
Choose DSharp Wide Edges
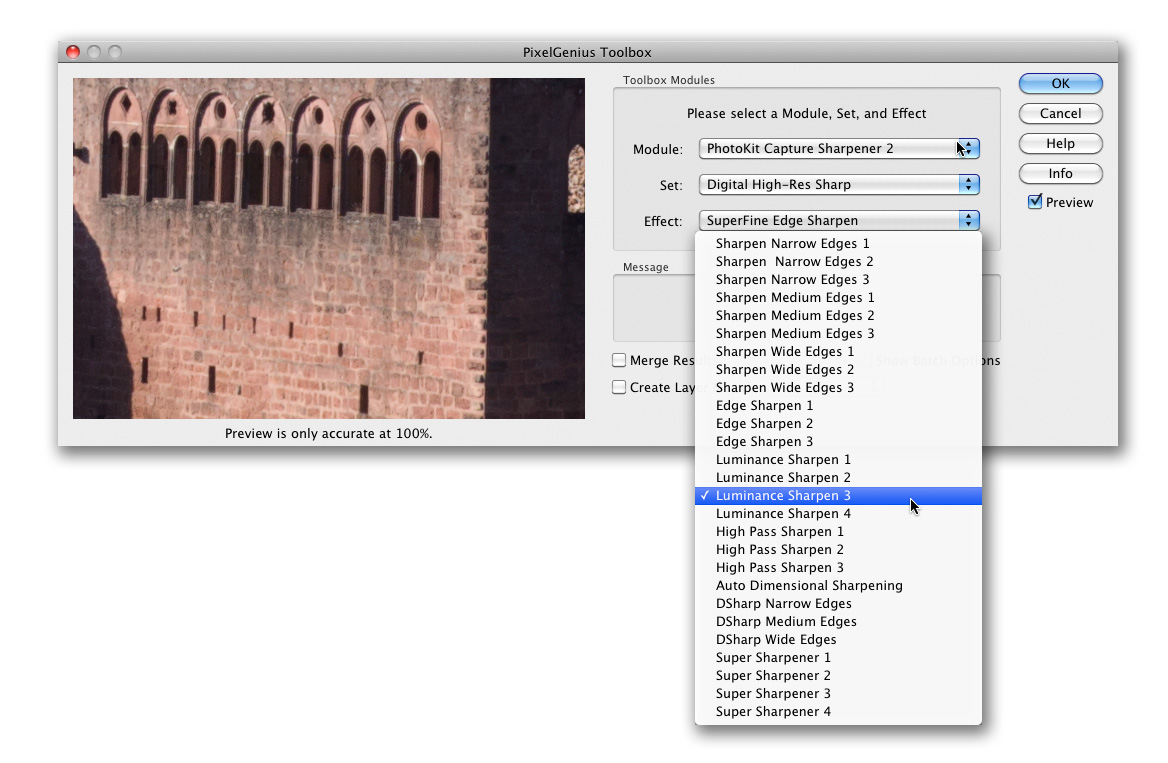838,639
